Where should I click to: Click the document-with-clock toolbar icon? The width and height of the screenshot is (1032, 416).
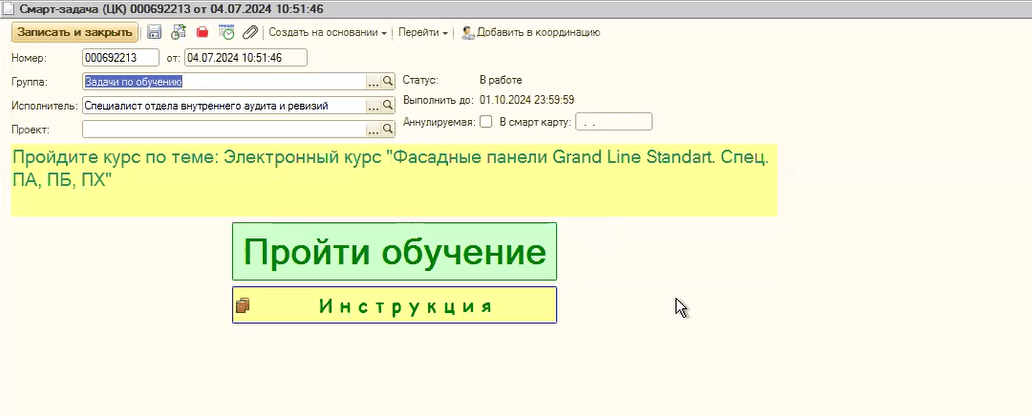click(x=178, y=32)
